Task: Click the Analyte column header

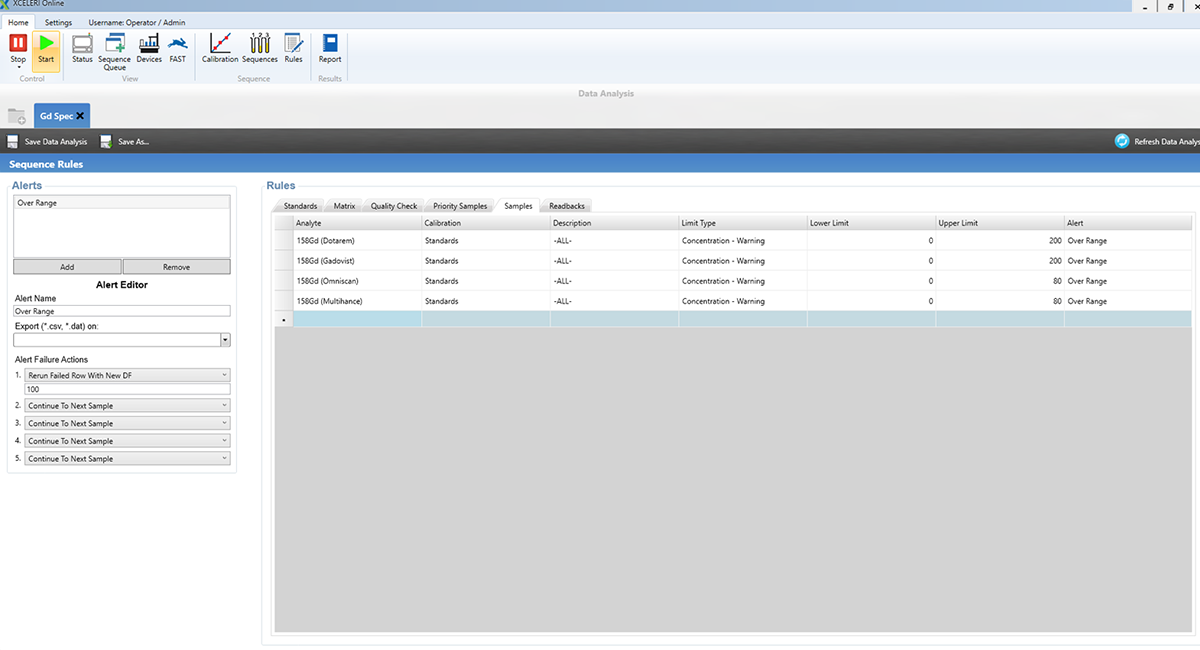Action: (x=357, y=223)
